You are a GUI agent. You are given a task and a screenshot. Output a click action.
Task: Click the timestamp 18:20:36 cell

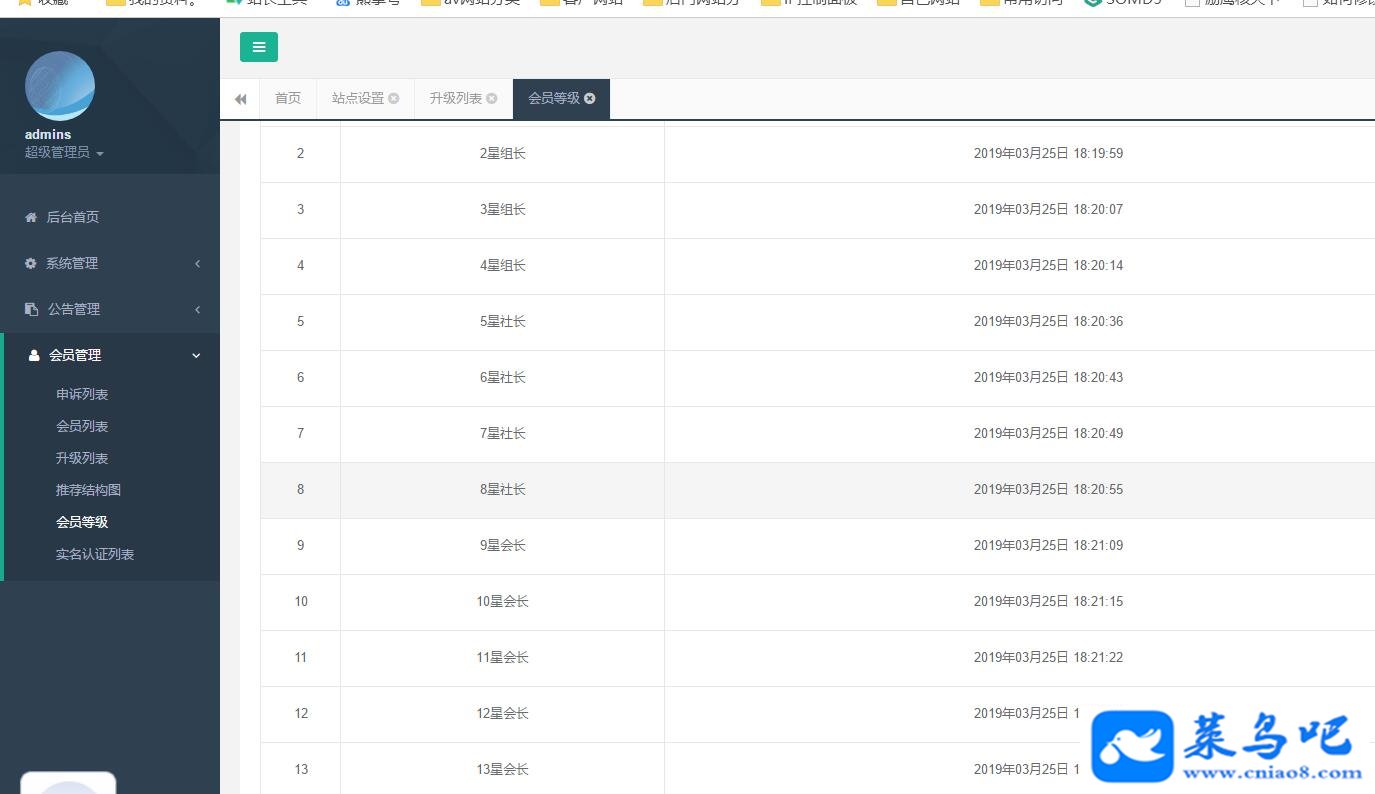tap(1020, 322)
